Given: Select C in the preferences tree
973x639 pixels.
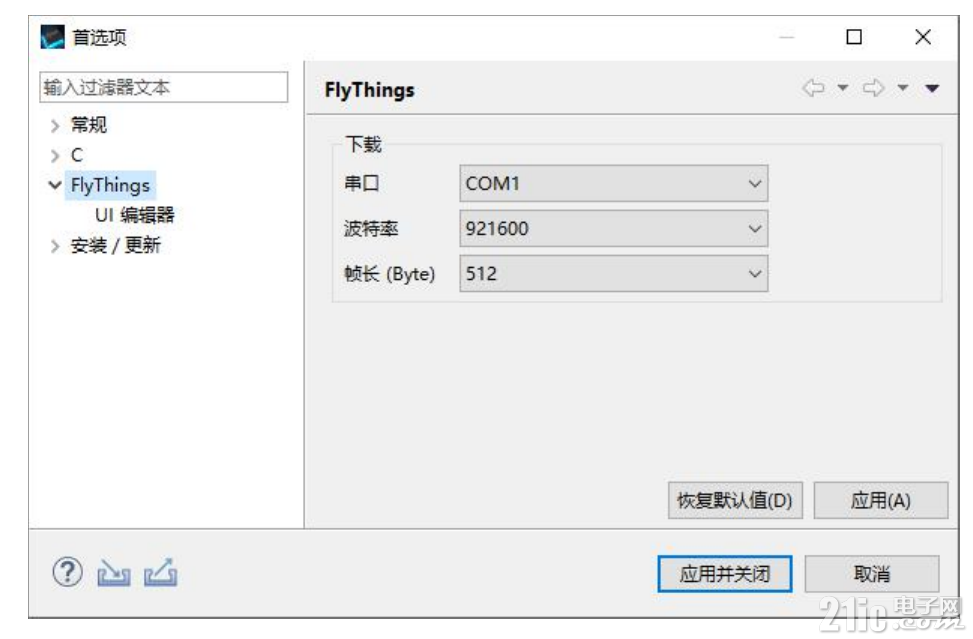Looking at the screenshot, I should pyautogui.click(x=77, y=155).
